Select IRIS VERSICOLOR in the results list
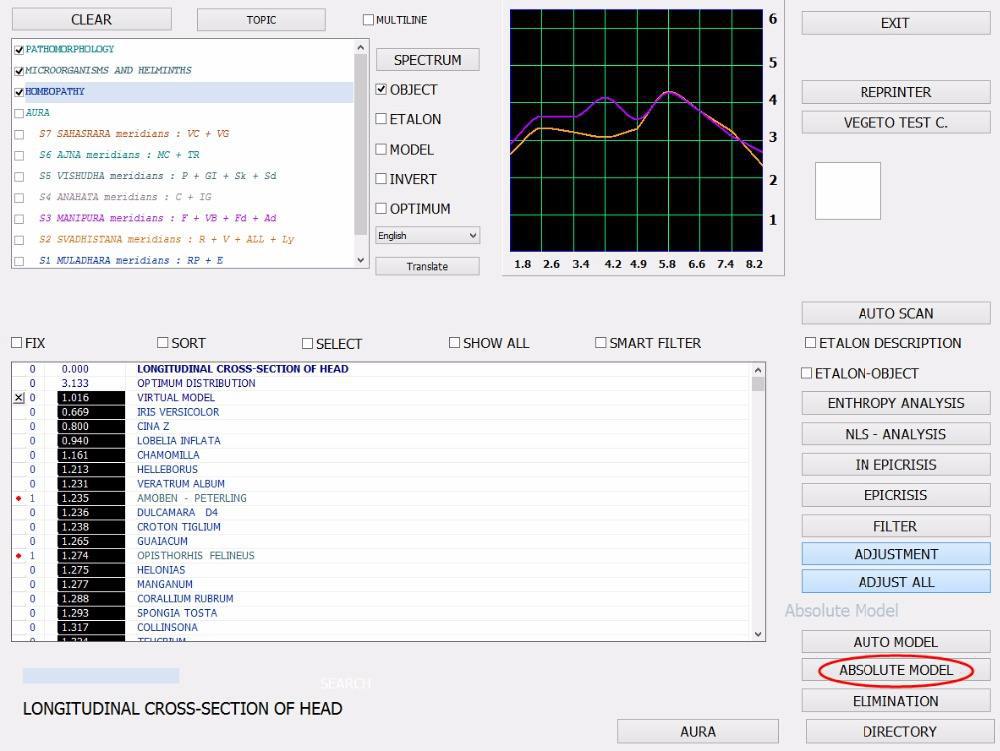 point(178,412)
